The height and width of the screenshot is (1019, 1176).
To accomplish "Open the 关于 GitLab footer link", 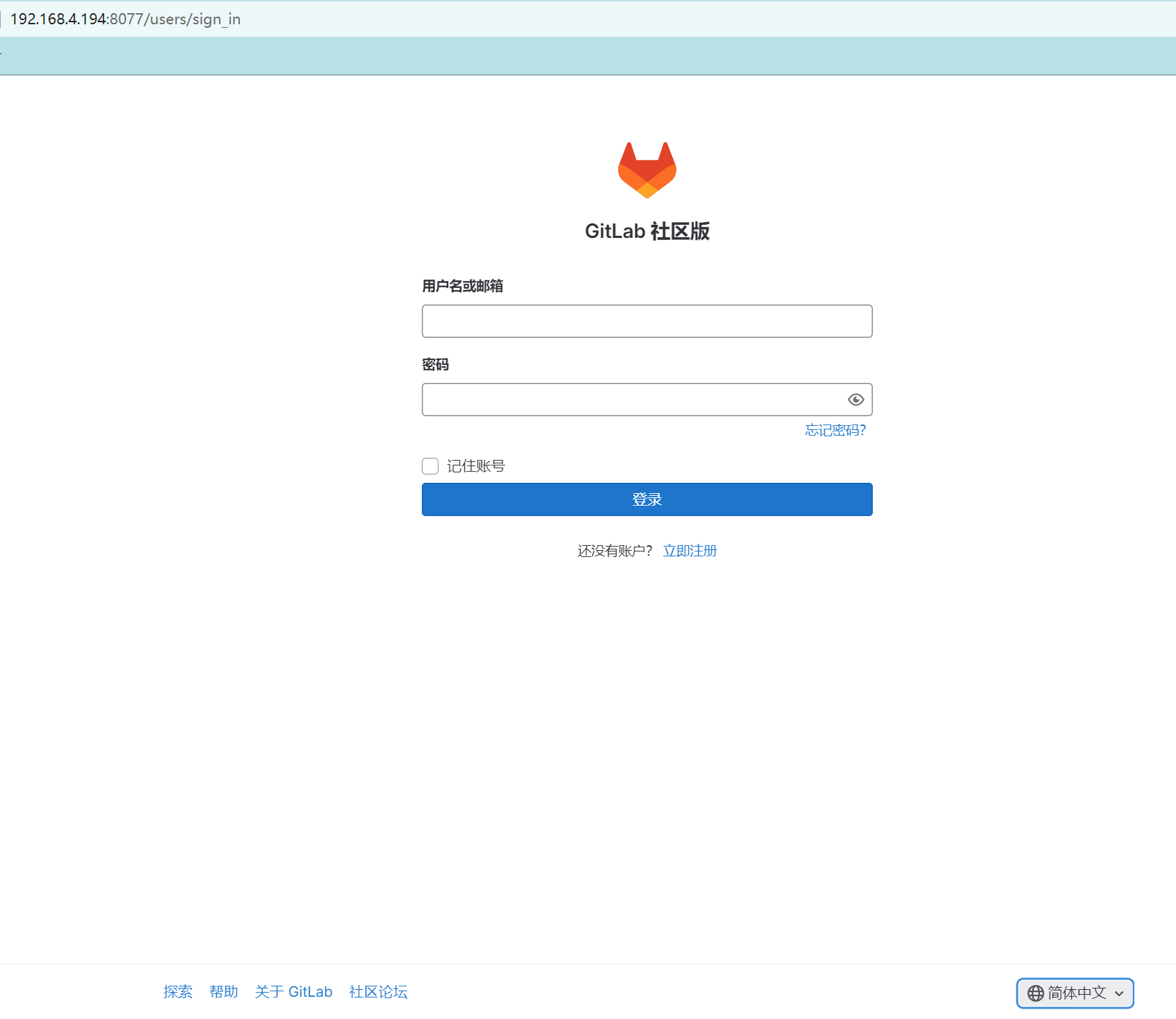I will click(x=293, y=992).
